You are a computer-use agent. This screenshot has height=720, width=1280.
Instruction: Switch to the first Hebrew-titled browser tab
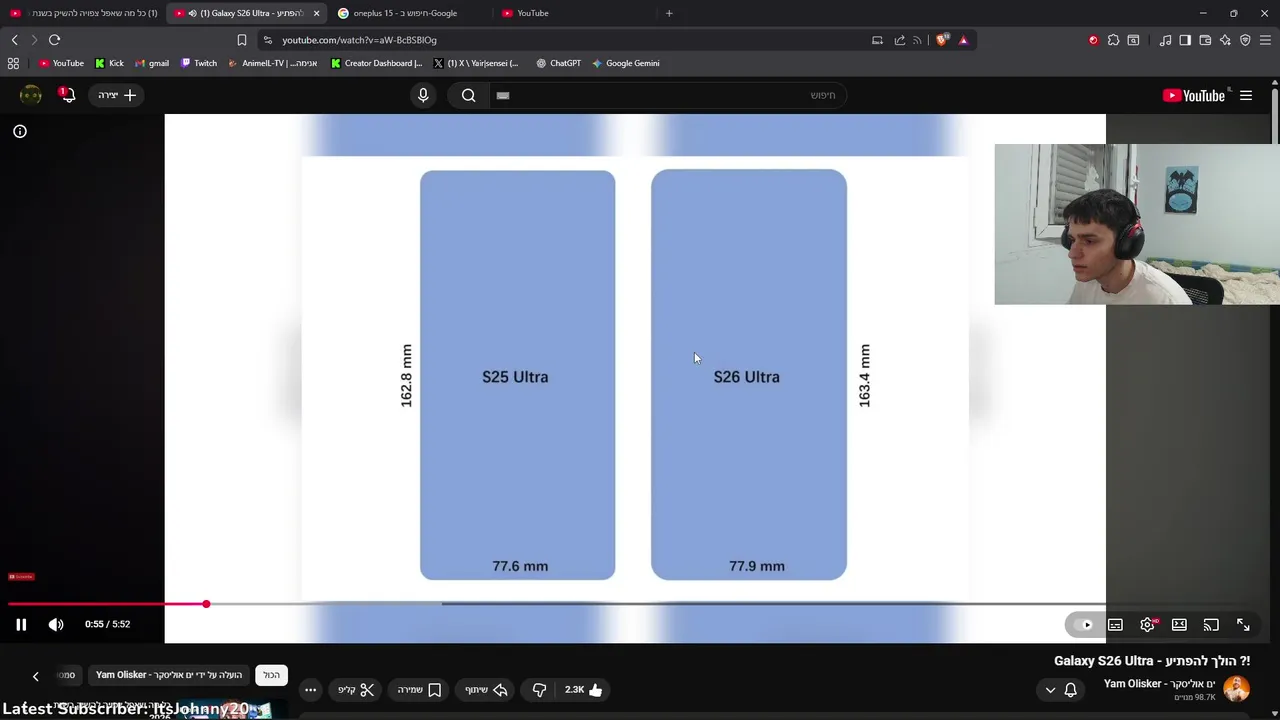pos(85,13)
